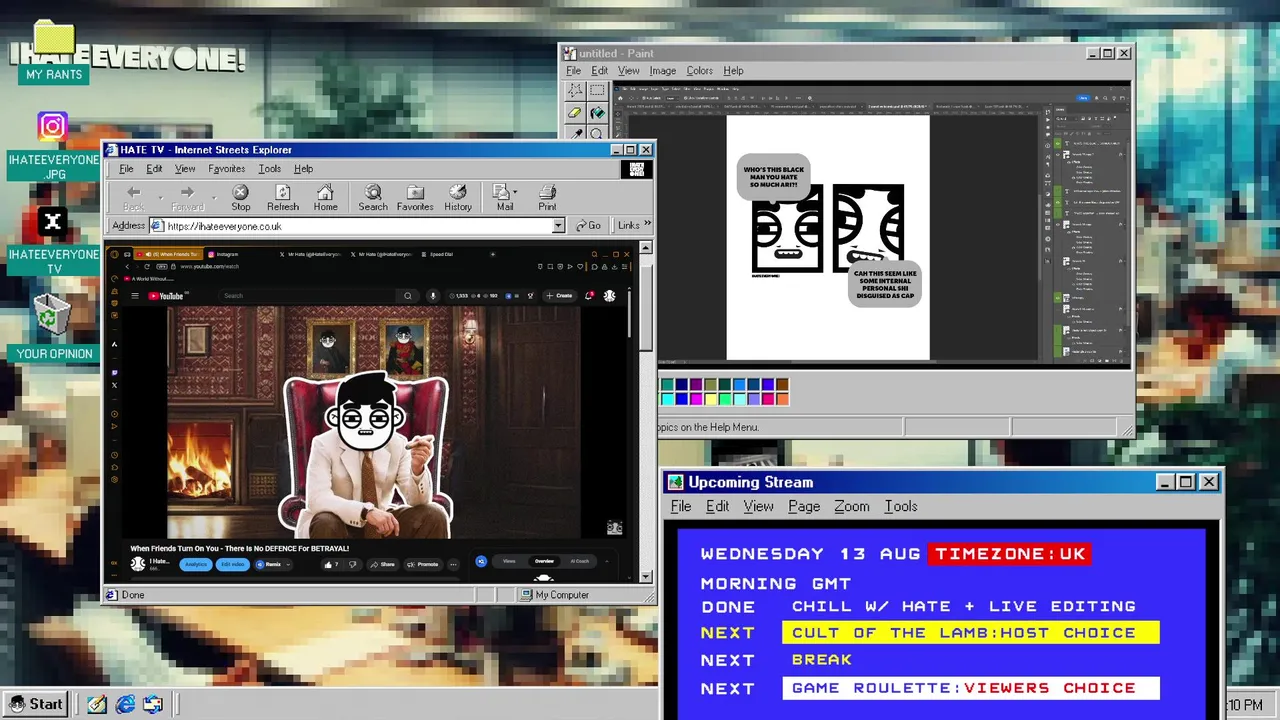Open the YouTube account avatar

click(610, 296)
